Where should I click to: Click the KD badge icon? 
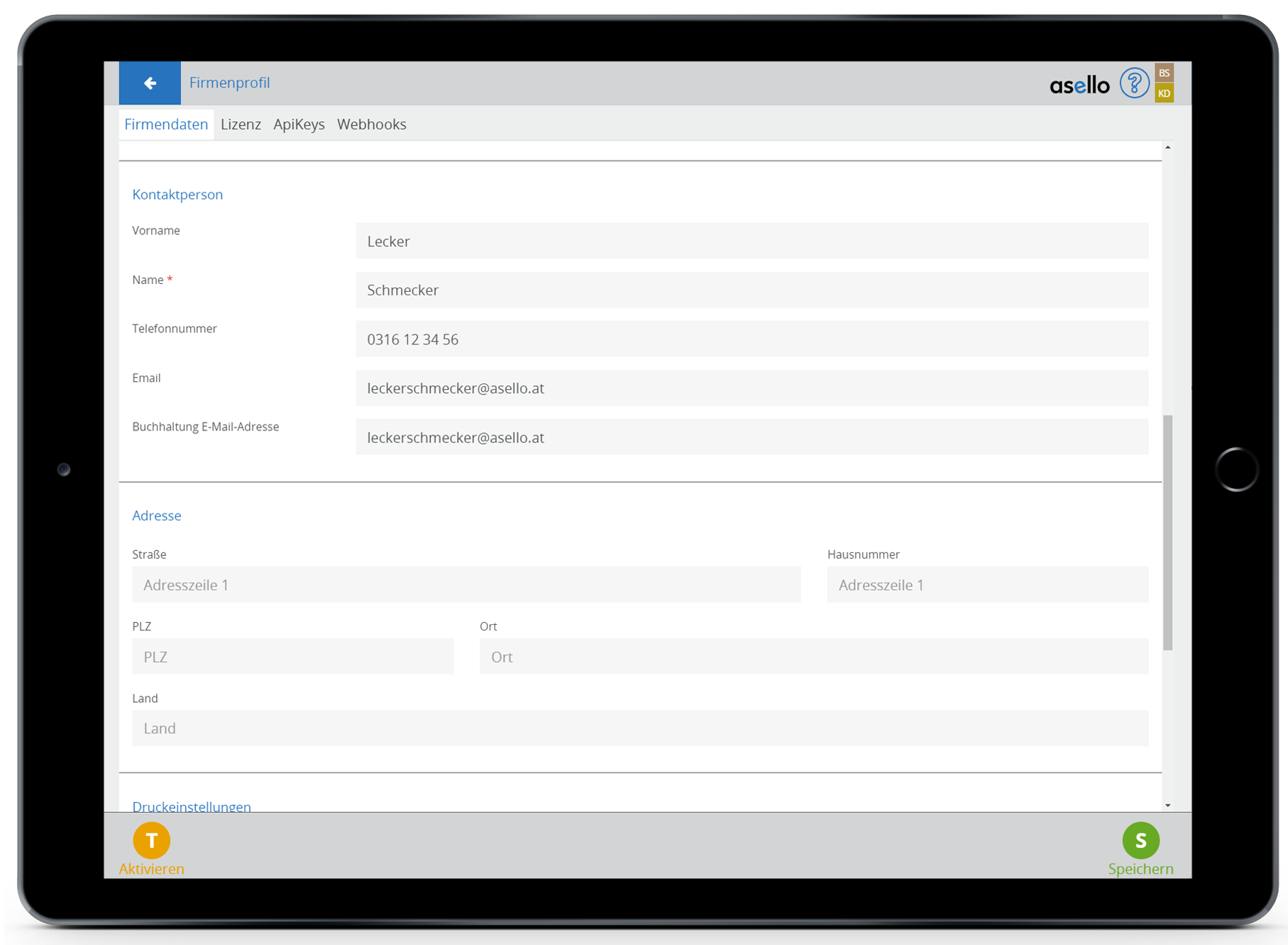pyautogui.click(x=1164, y=94)
